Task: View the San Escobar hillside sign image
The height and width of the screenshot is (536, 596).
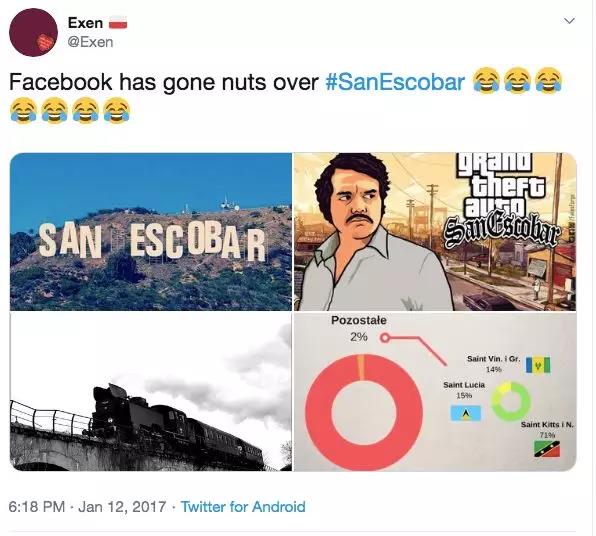Action: pyautogui.click(x=151, y=232)
